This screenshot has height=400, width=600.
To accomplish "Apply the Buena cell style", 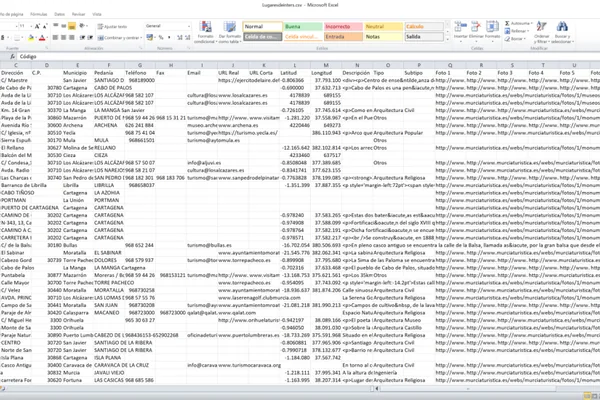I will click(303, 26).
